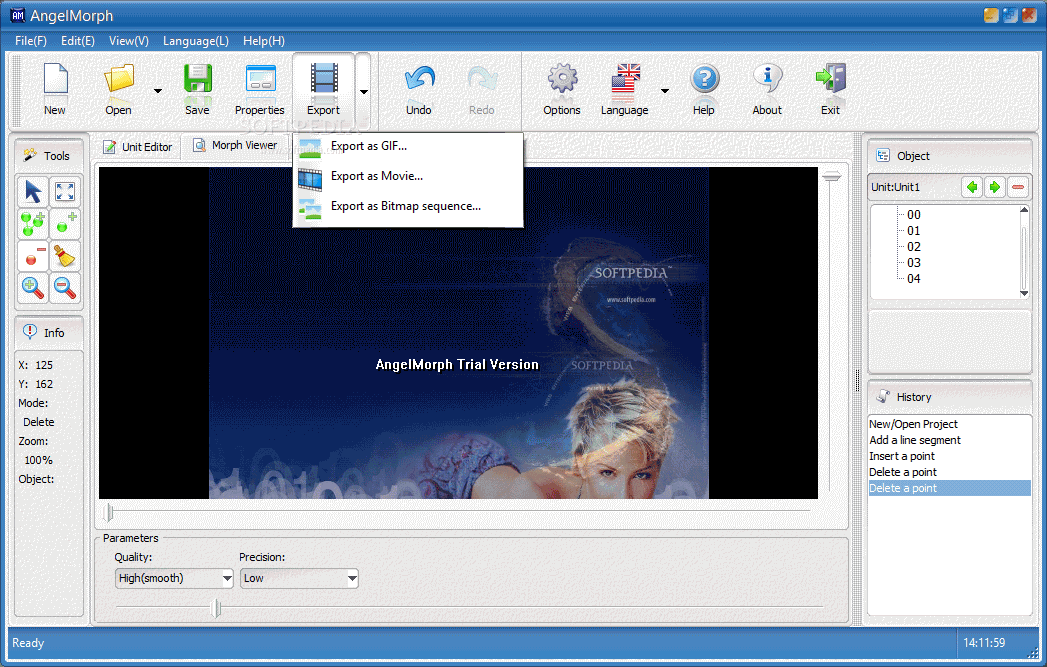Select the insert point tool
This screenshot has width=1047, height=667.
tap(65, 224)
